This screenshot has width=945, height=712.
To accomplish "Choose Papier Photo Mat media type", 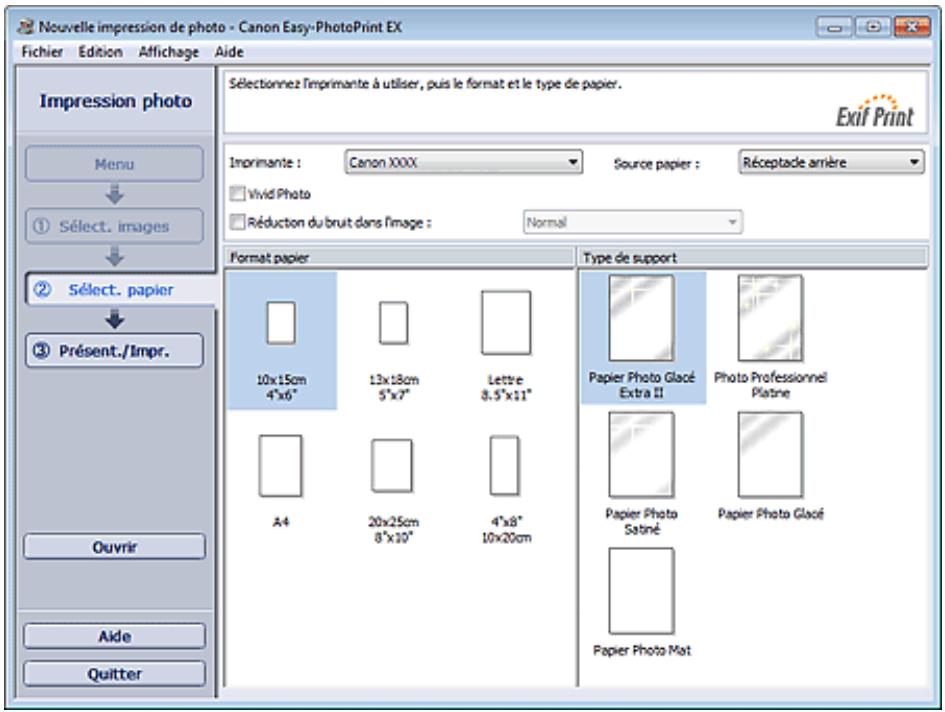I will [642, 591].
